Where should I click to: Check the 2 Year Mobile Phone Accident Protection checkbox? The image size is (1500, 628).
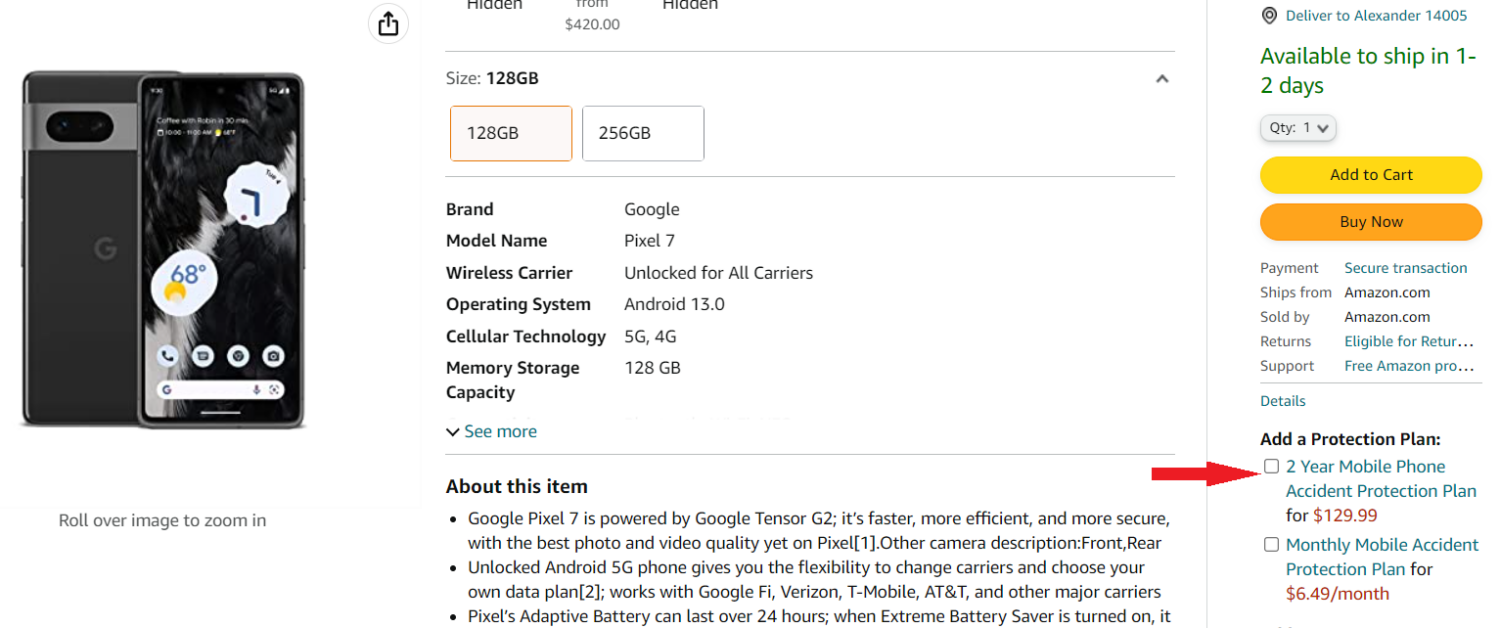pyautogui.click(x=1271, y=466)
